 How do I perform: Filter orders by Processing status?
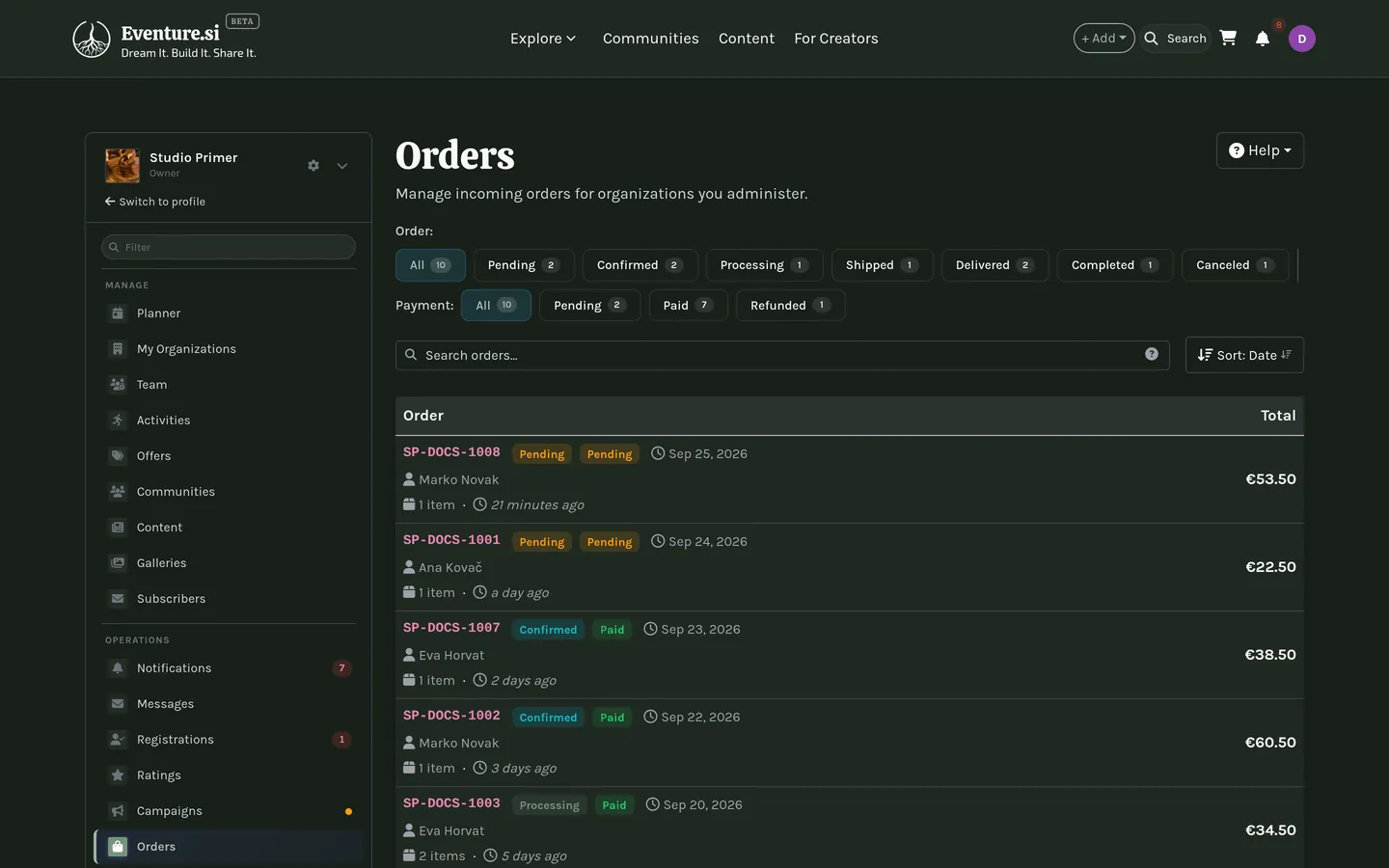tap(764, 265)
